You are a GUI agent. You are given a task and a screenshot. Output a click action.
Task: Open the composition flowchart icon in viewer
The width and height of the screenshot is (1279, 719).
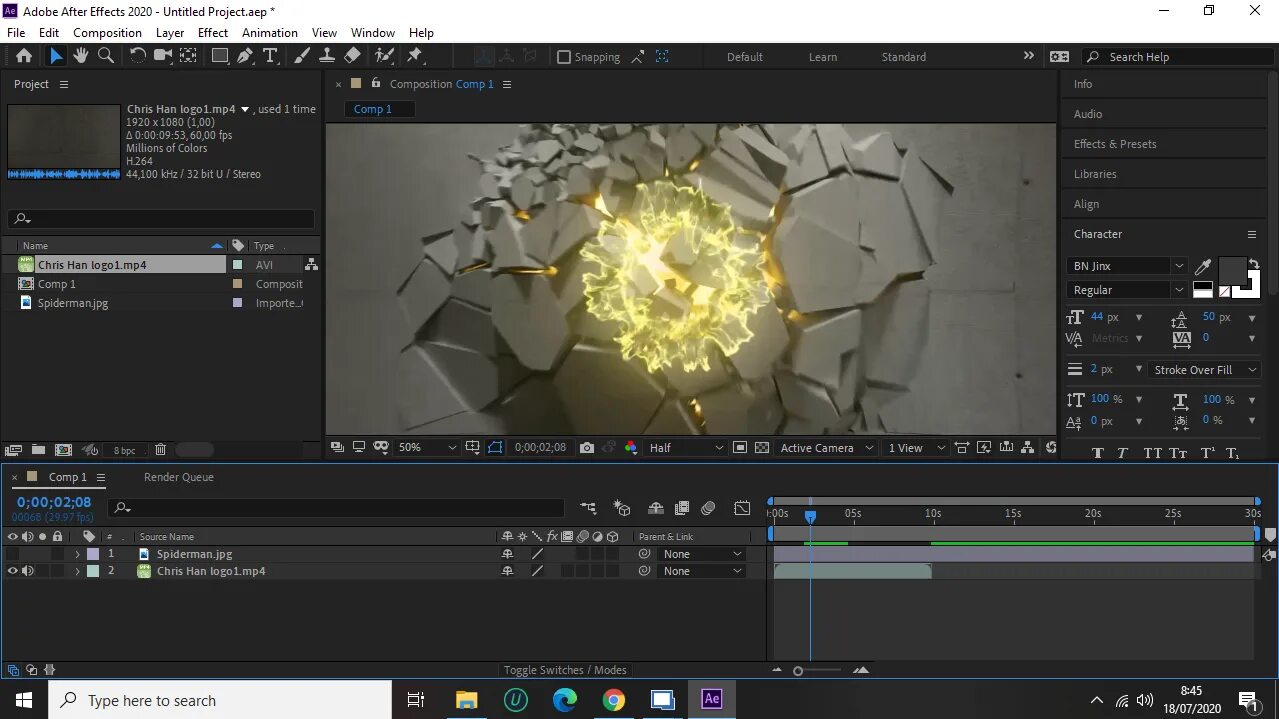pos(1028,448)
